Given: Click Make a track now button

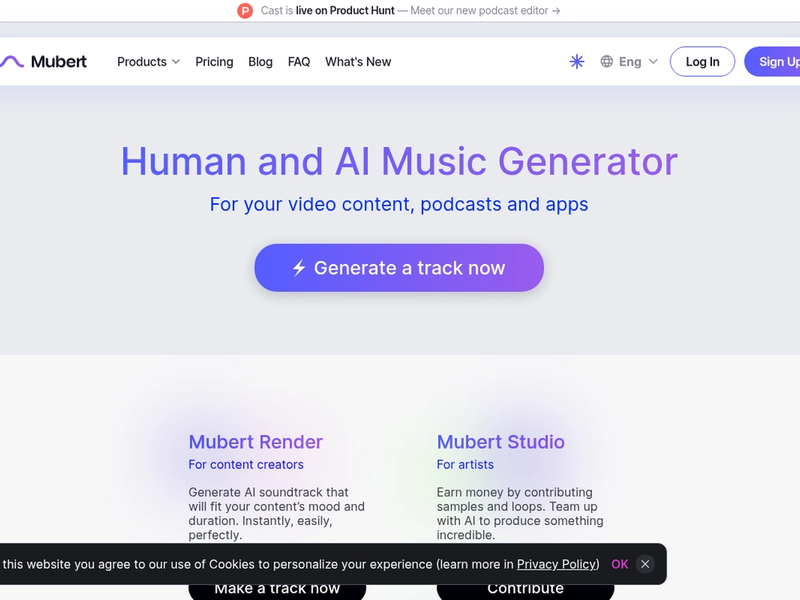Looking at the screenshot, I should pyautogui.click(x=277, y=589).
